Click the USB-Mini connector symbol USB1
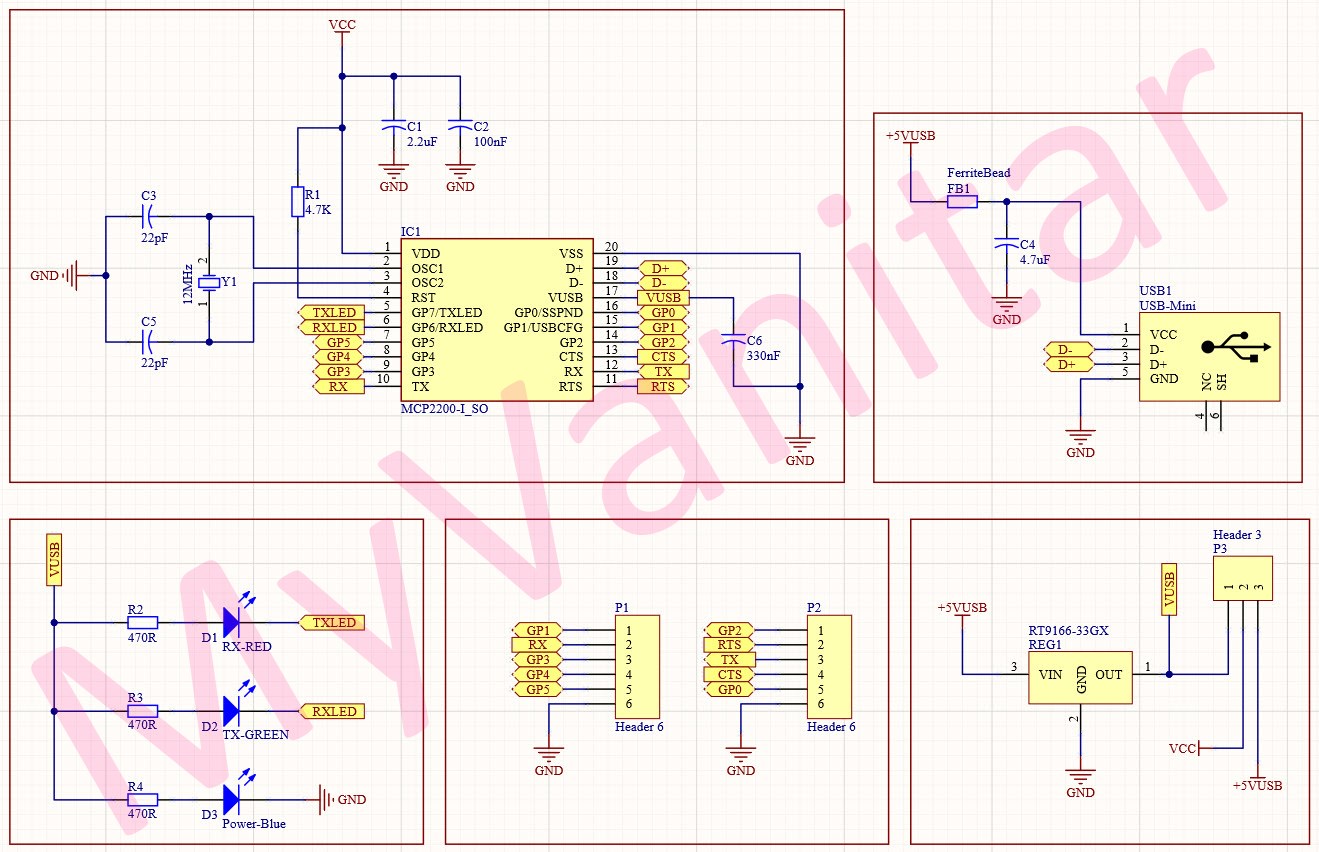 click(1210, 355)
